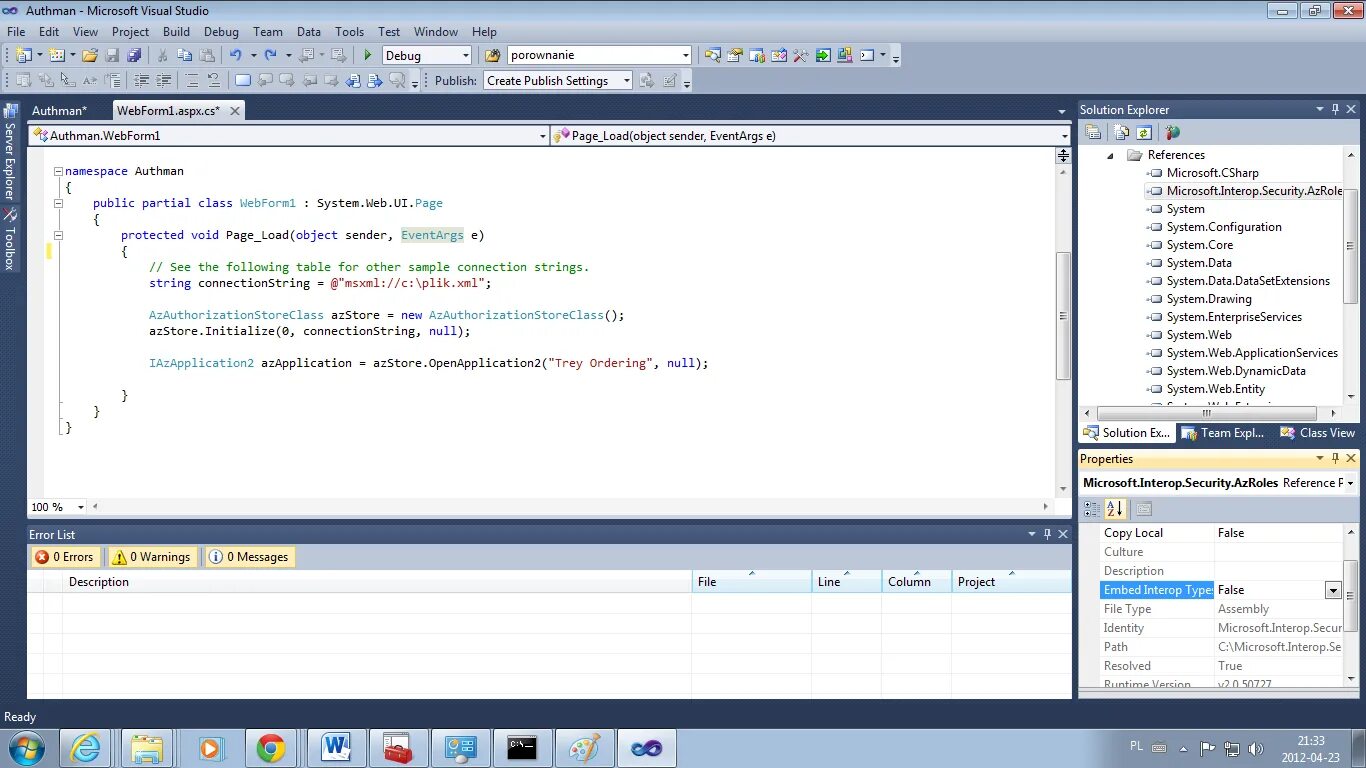Open the Server Explorer side tab
The height and width of the screenshot is (768, 1366).
(10, 151)
